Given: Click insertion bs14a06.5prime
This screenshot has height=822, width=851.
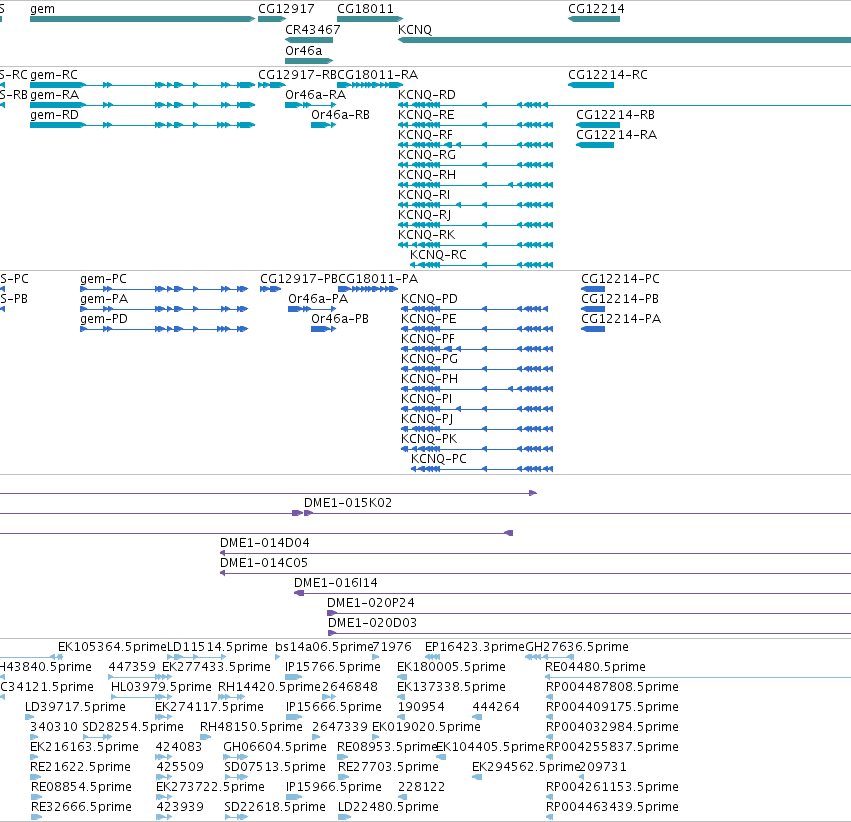Looking at the screenshot, I should (x=324, y=647).
